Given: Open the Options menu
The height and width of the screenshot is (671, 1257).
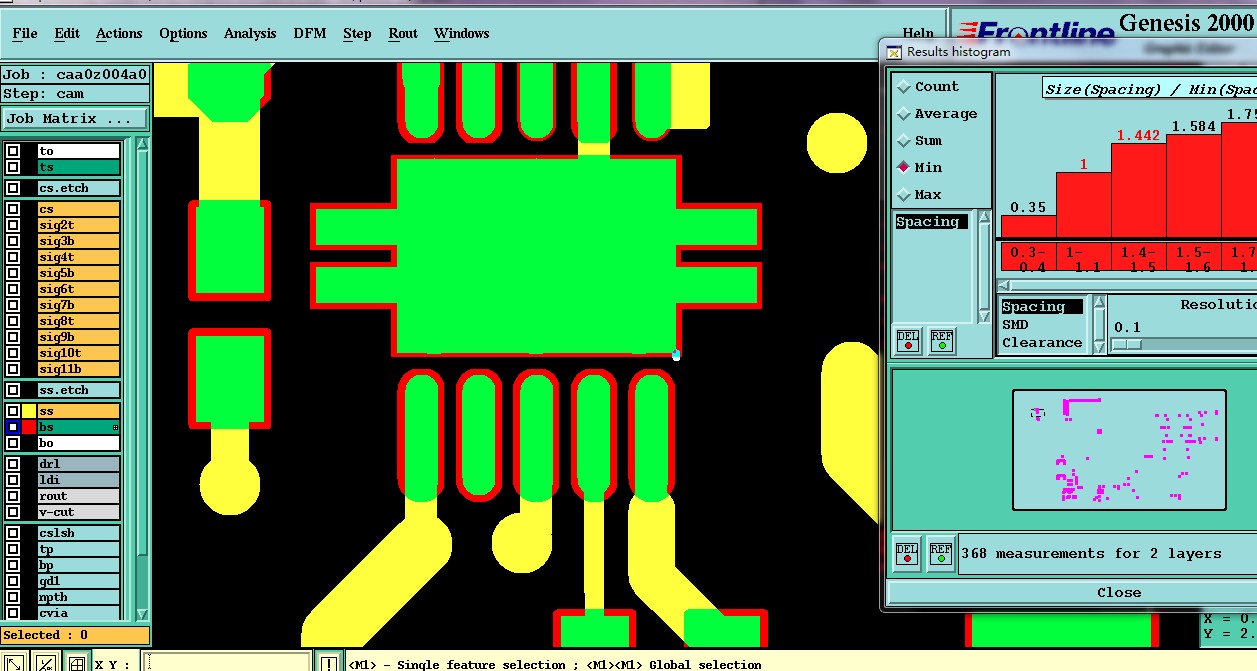Looking at the screenshot, I should (x=183, y=33).
